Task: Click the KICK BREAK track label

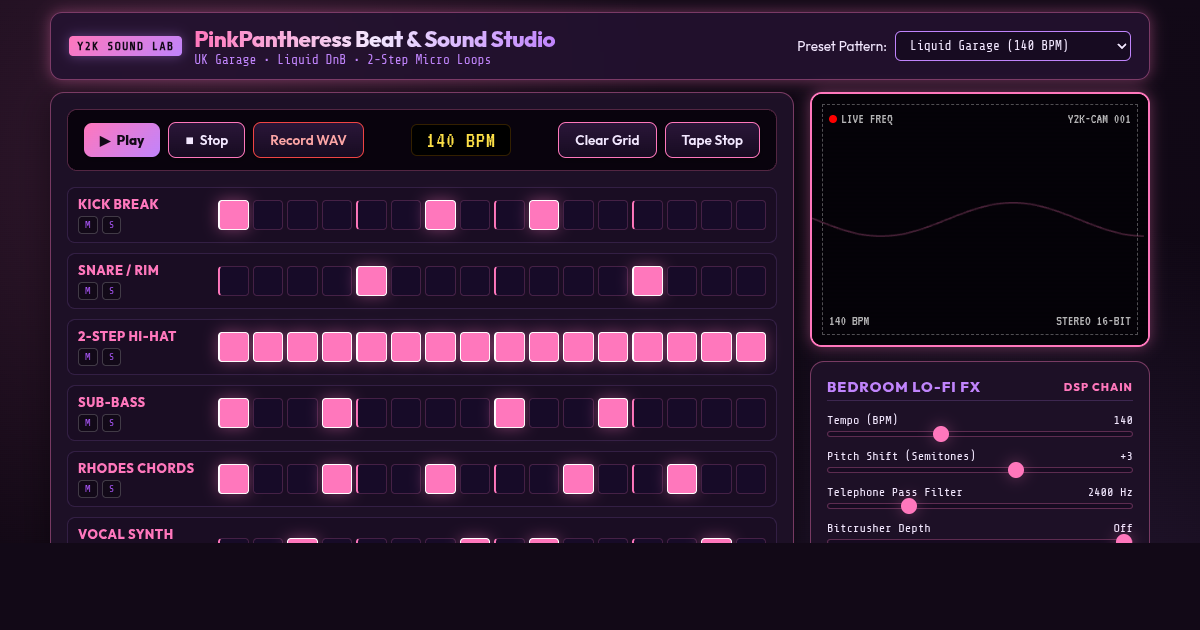Action: [118, 204]
